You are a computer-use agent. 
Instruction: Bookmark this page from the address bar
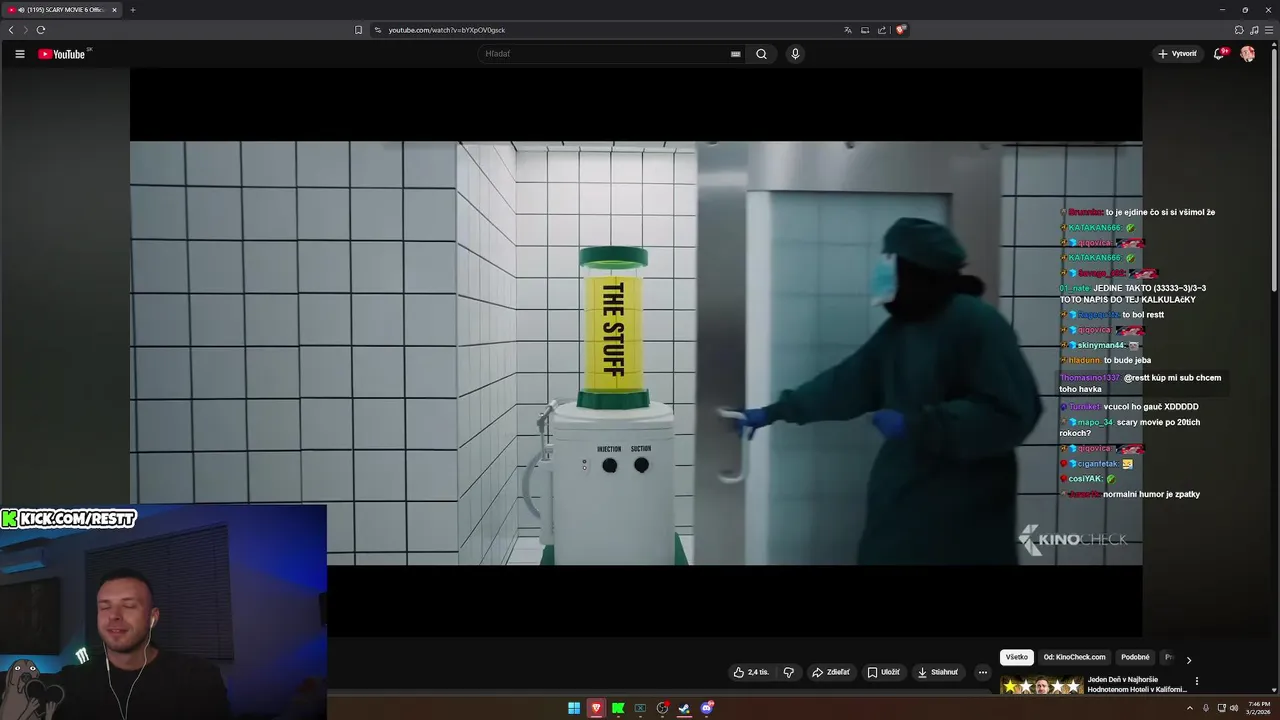pyautogui.click(x=358, y=30)
